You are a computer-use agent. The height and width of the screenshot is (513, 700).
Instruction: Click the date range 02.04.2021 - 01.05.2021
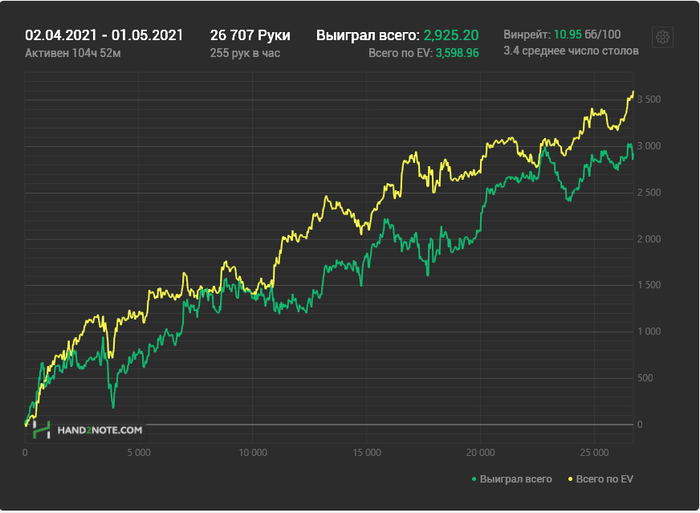[104, 35]
